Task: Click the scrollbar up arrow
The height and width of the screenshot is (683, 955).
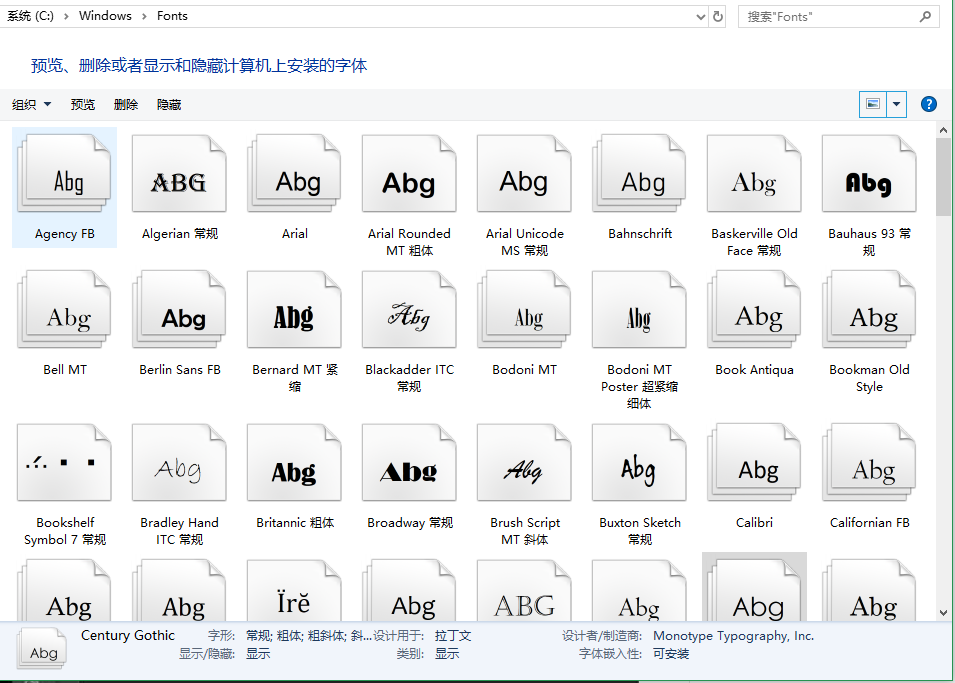Action: 943,130
